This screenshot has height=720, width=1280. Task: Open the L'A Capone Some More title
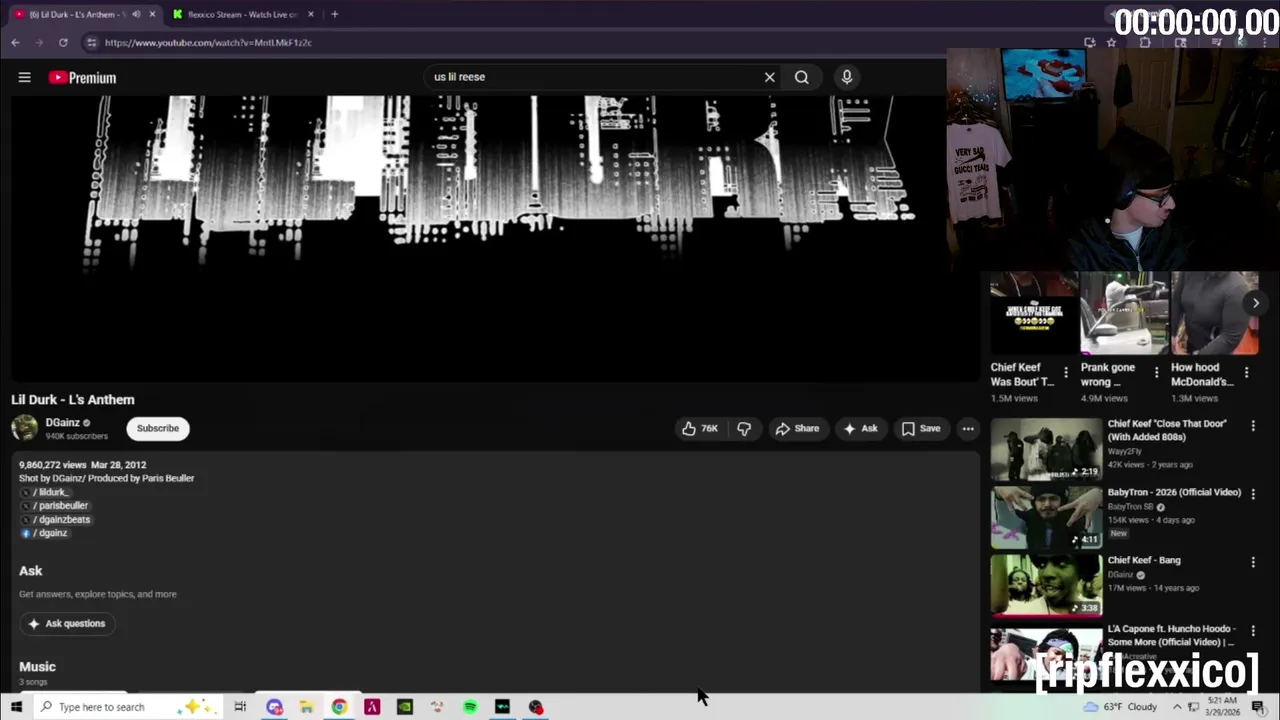(1171, 635)
